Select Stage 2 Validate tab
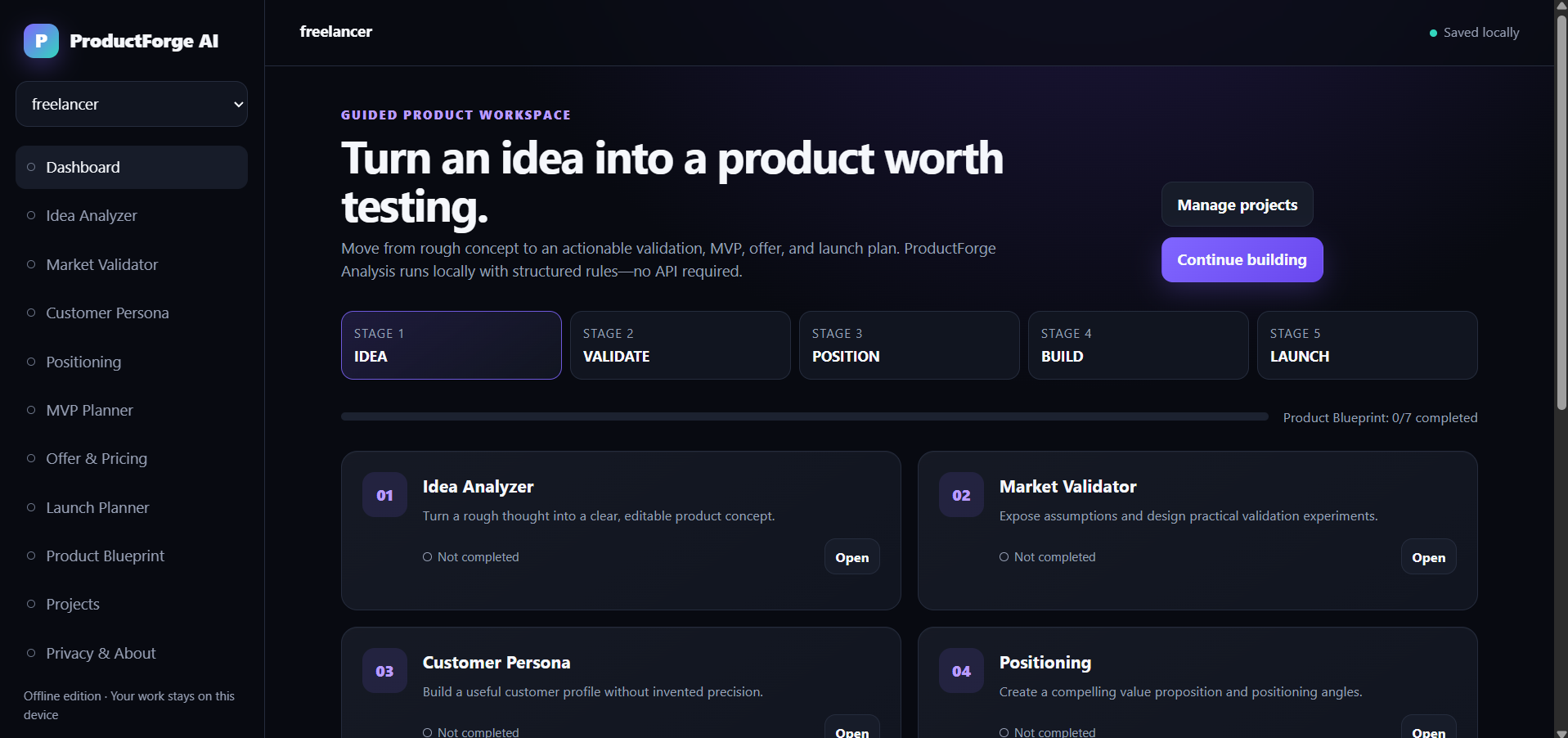Viewport: 1568px width, 738px height. pyautogui.click(x=681, y=345)
